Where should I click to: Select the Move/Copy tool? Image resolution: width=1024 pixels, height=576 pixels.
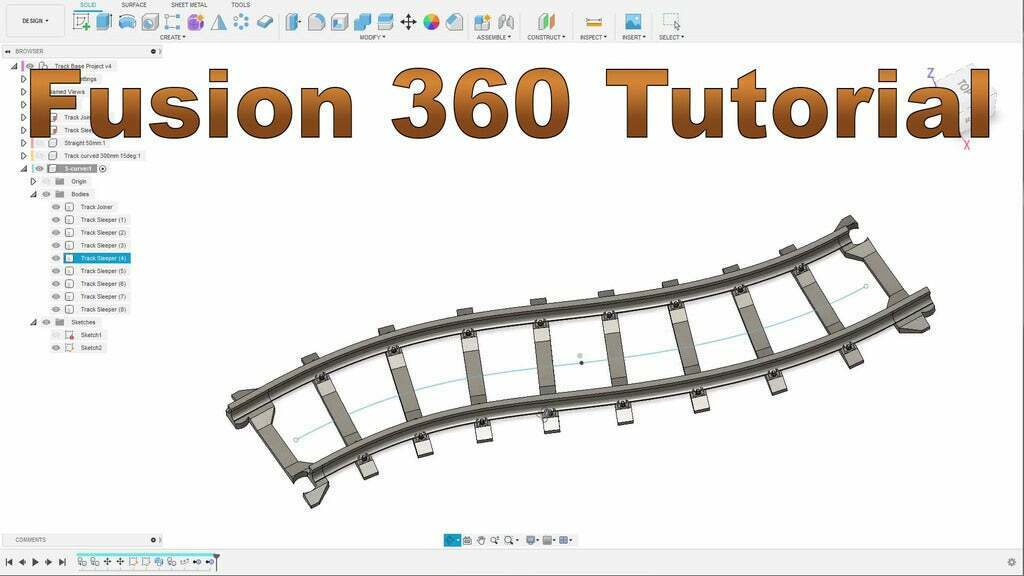[408, 22]
